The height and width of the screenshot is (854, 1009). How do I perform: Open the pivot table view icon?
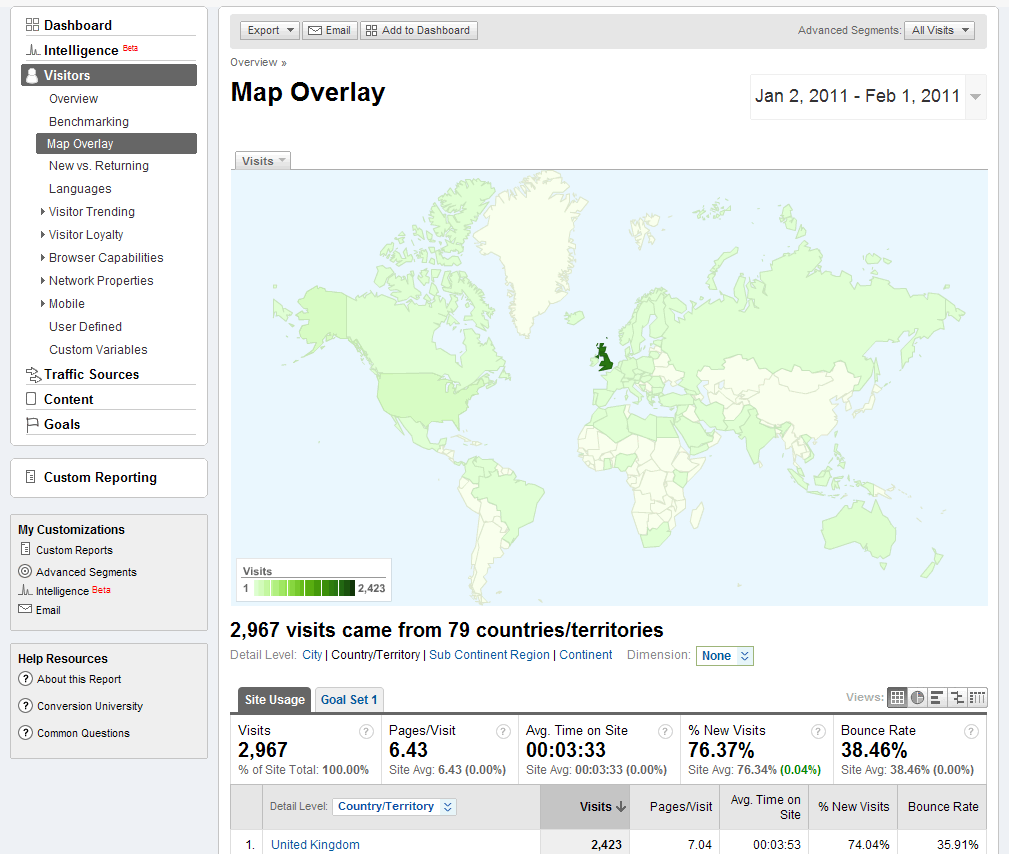point(975,697)
